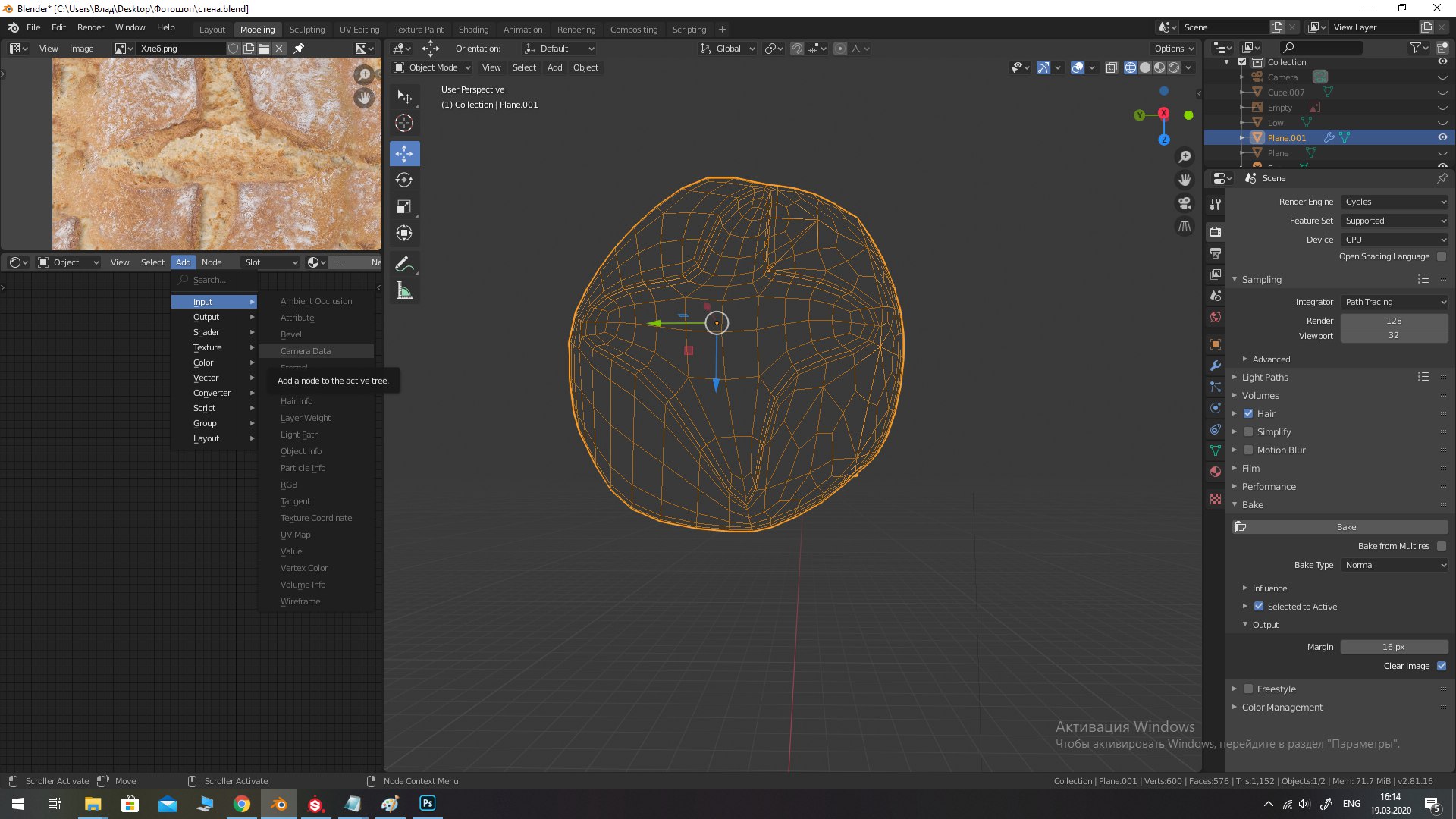Image resolution: width=1456 pixels, height=819 pixels.
Task: Open the Particles properties tab
Action: (x=1216, y=387)
